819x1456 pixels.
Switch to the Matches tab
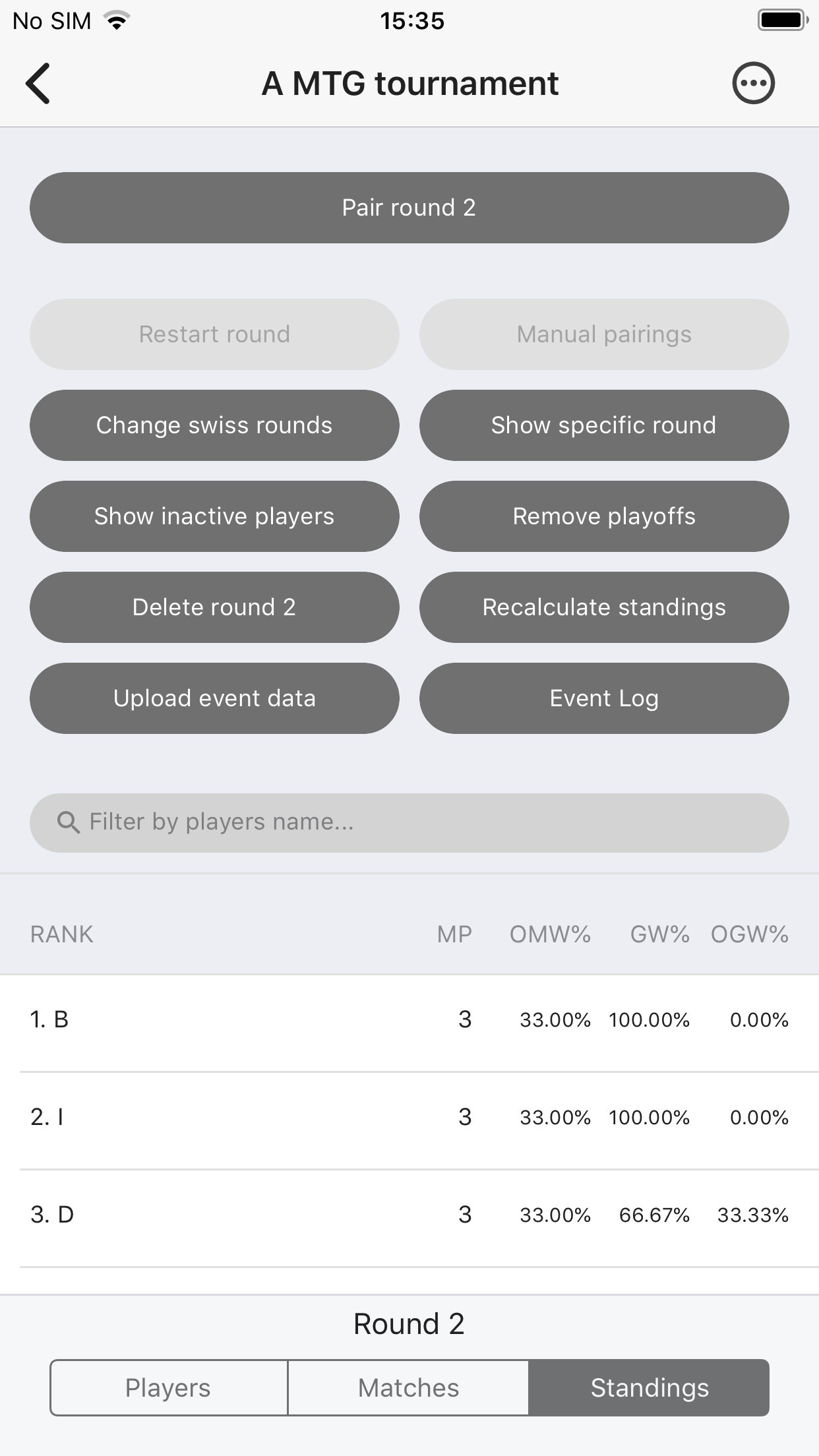(408, 1388)
